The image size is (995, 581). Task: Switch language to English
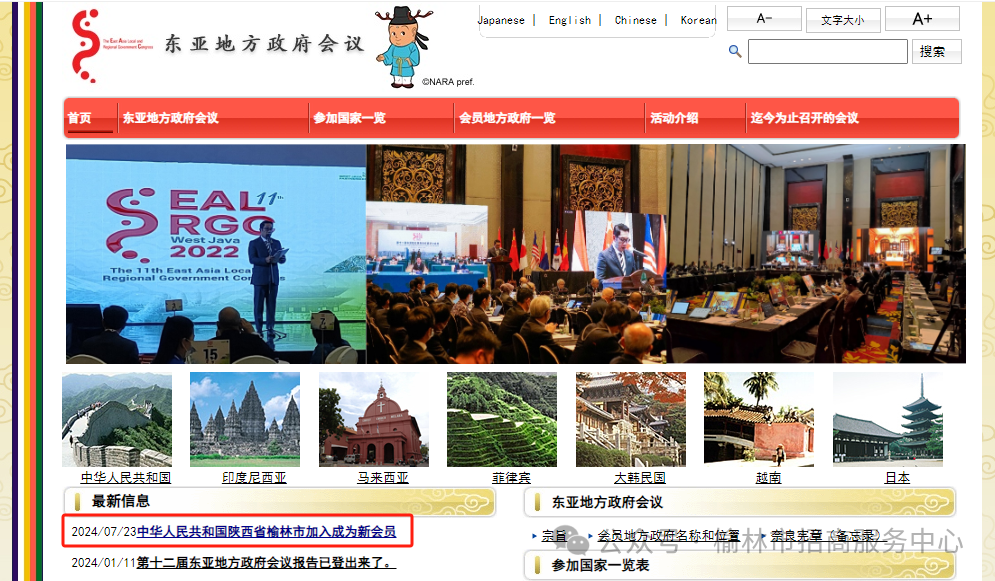(x=569, y=20)
